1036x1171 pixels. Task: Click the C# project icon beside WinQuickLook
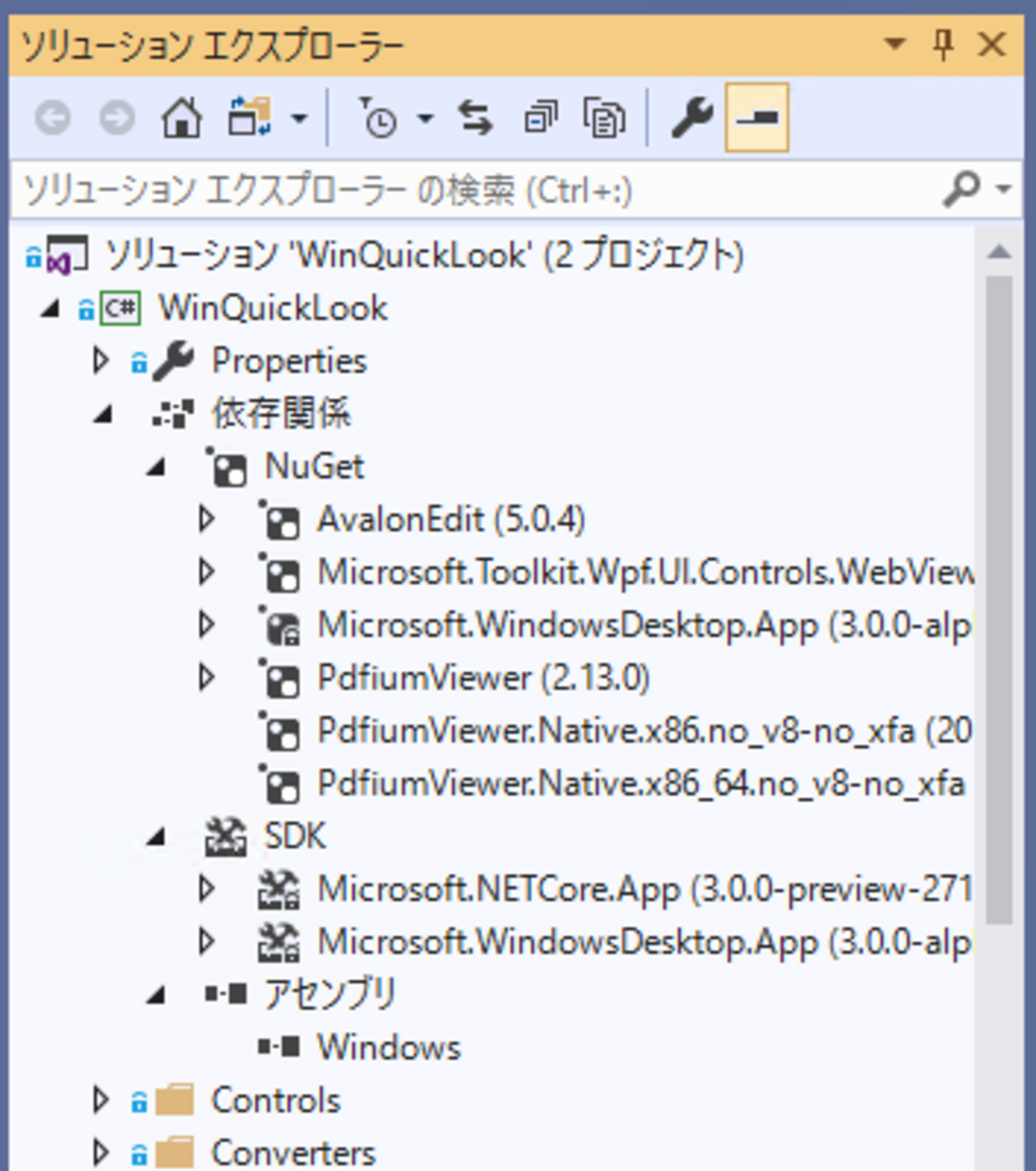[x=120, y=308]
